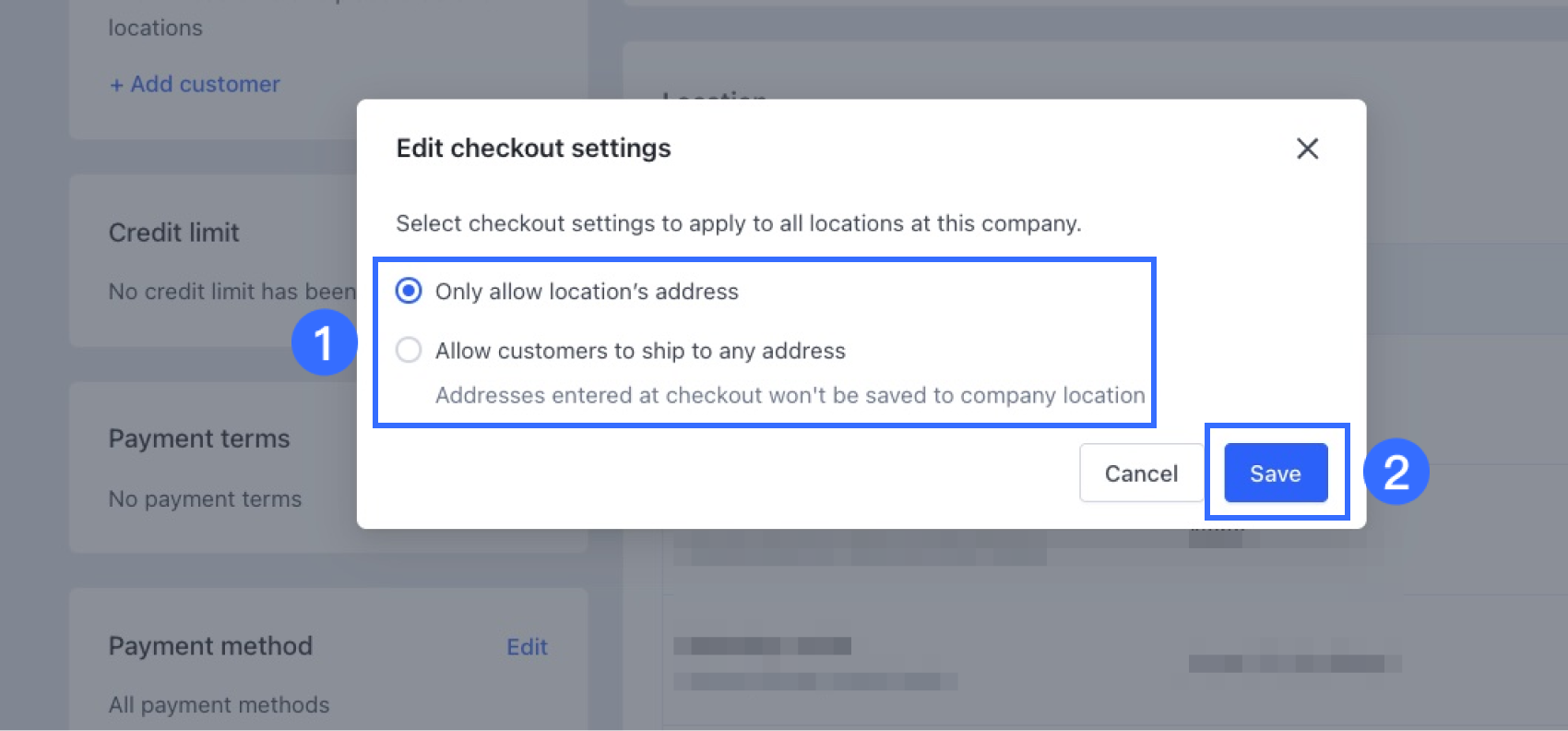This screenshot has width=1568, height=731.
Task: Click the "No credit limit has been" text
Action: click(x=232, y=292)
